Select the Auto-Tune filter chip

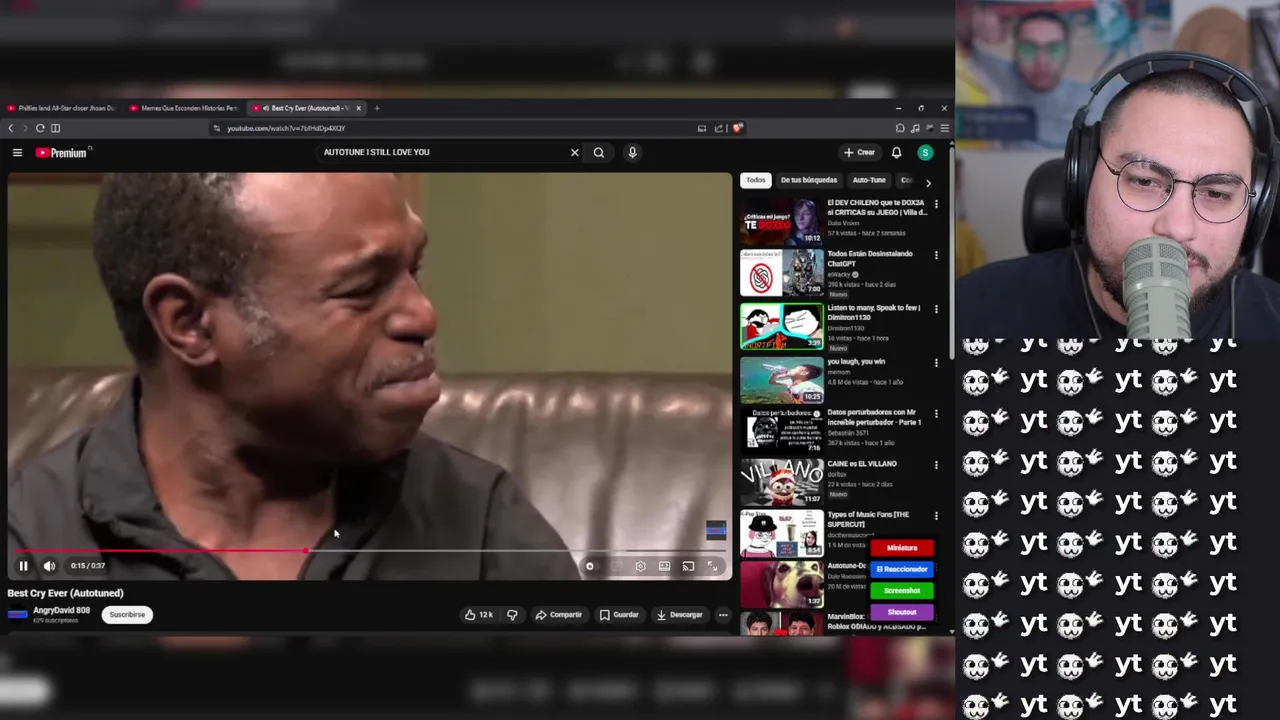coord(869,180)
